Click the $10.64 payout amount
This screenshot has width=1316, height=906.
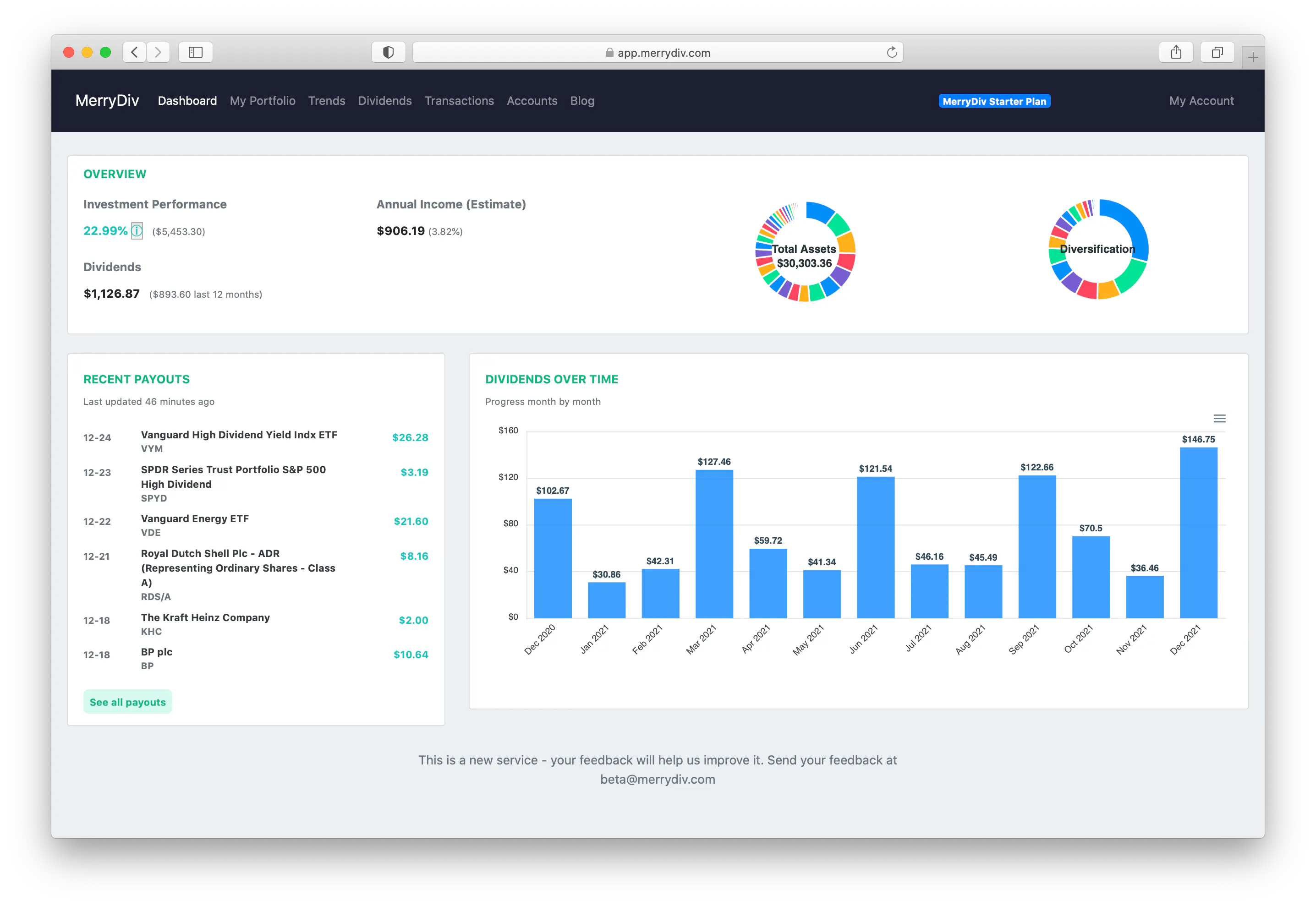point(411,655)
